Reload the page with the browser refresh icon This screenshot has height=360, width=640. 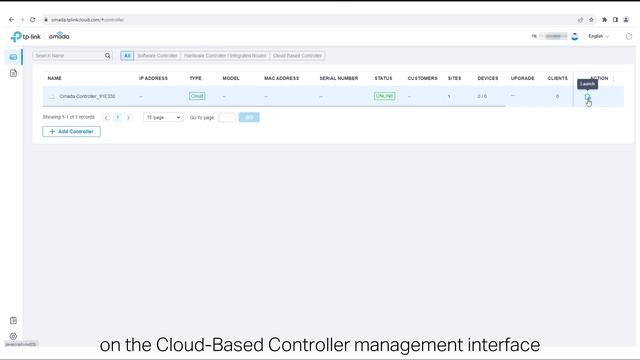tap(33, 20)
